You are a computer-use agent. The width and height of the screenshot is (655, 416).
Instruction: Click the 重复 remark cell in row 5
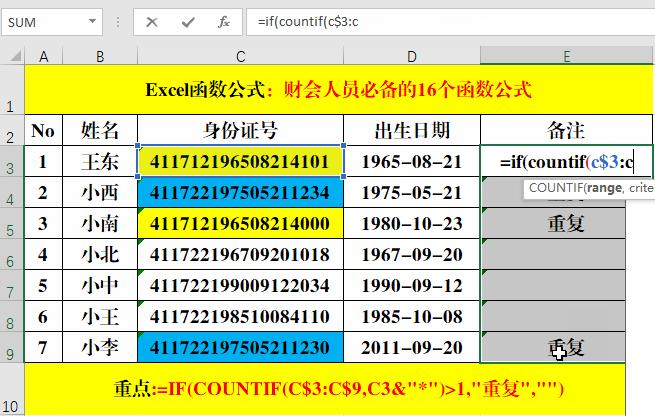[553, 223]
